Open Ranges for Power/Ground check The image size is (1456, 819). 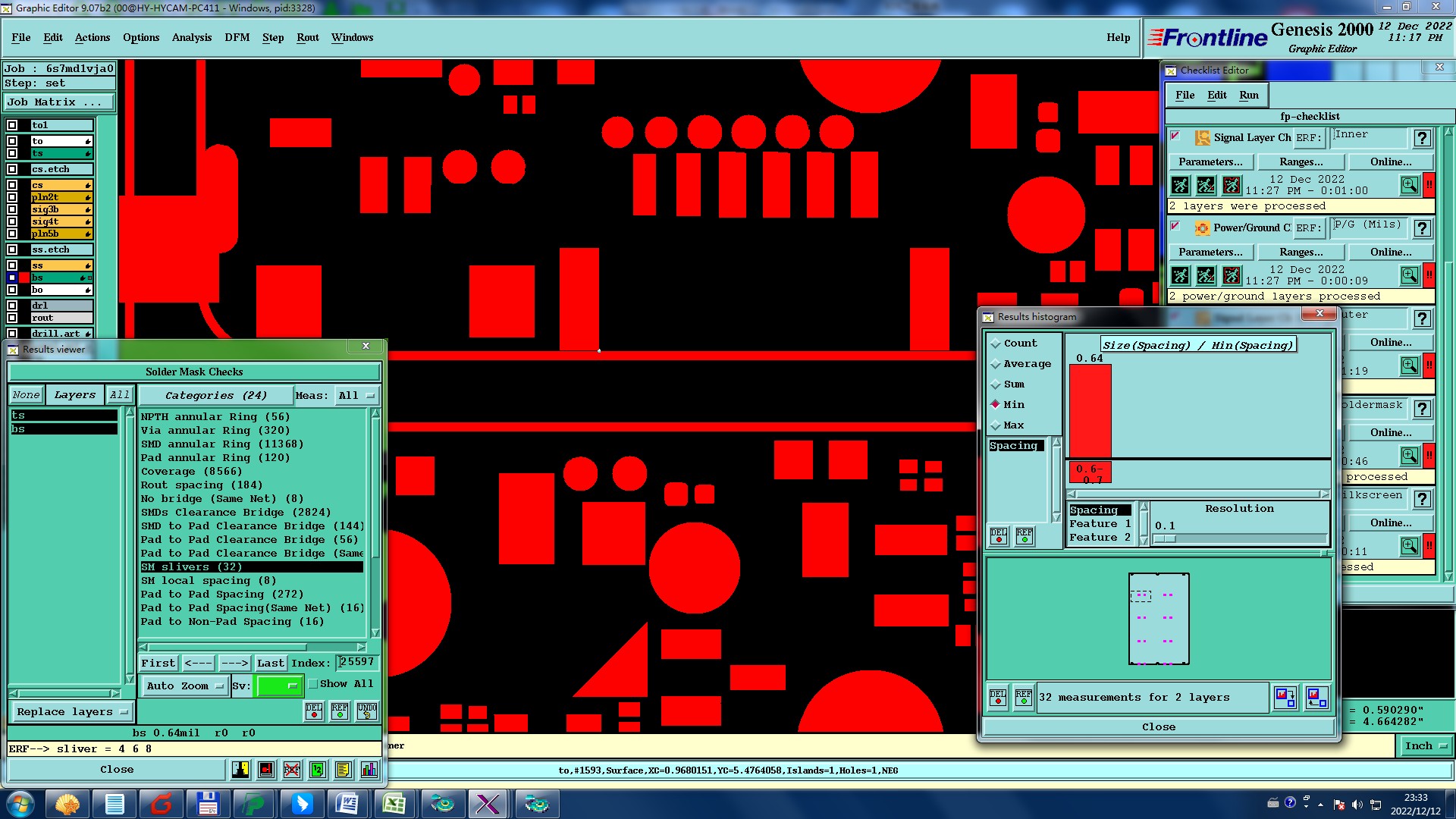(x=1301, y=252)
